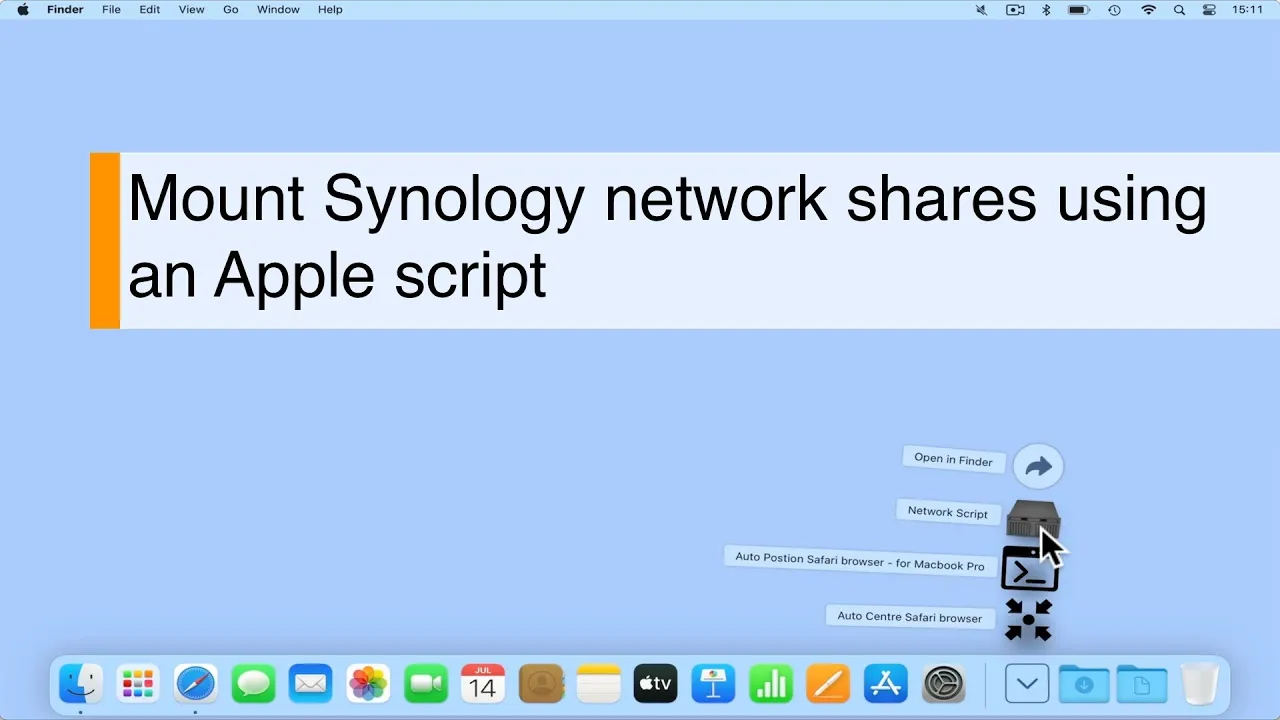Collapse the open Dock stack
Viewport: 1280px width, 720px height.
tap(1027, 684)
